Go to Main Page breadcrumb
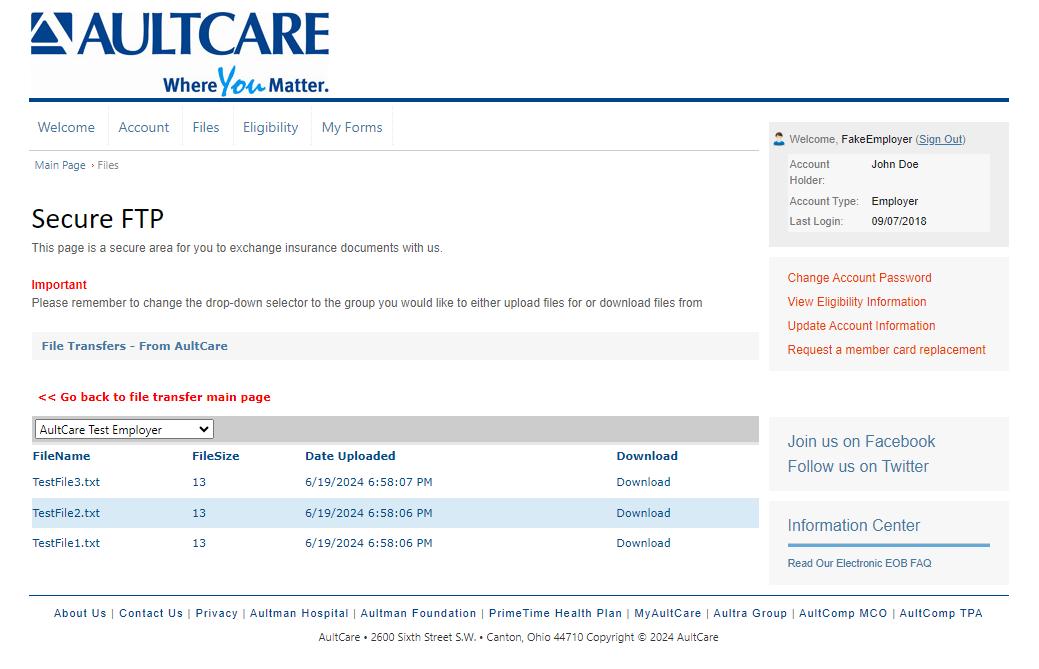Screen dimensions: 1039x669 coord(60,165)
